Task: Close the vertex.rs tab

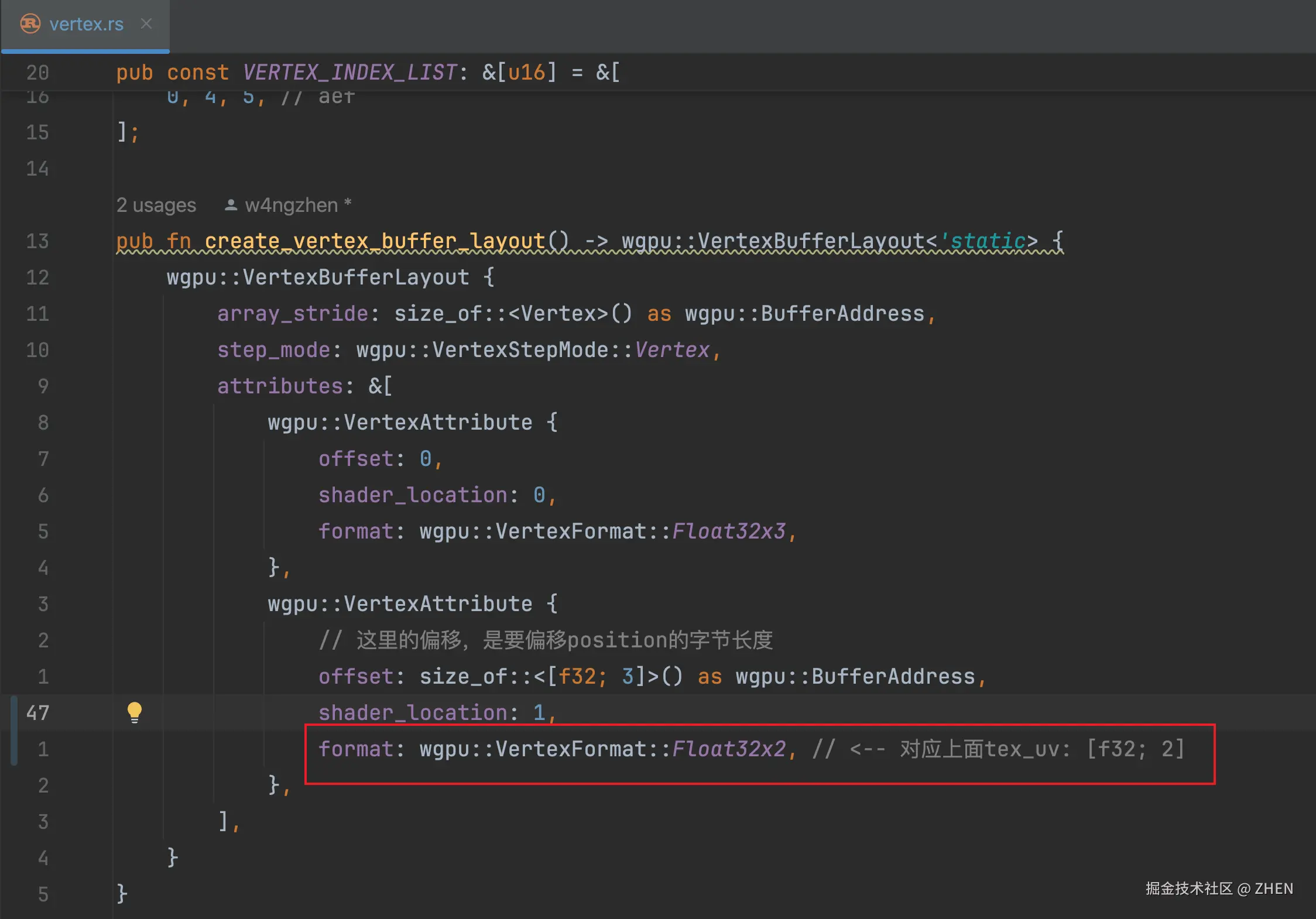Action: point(146,24)
